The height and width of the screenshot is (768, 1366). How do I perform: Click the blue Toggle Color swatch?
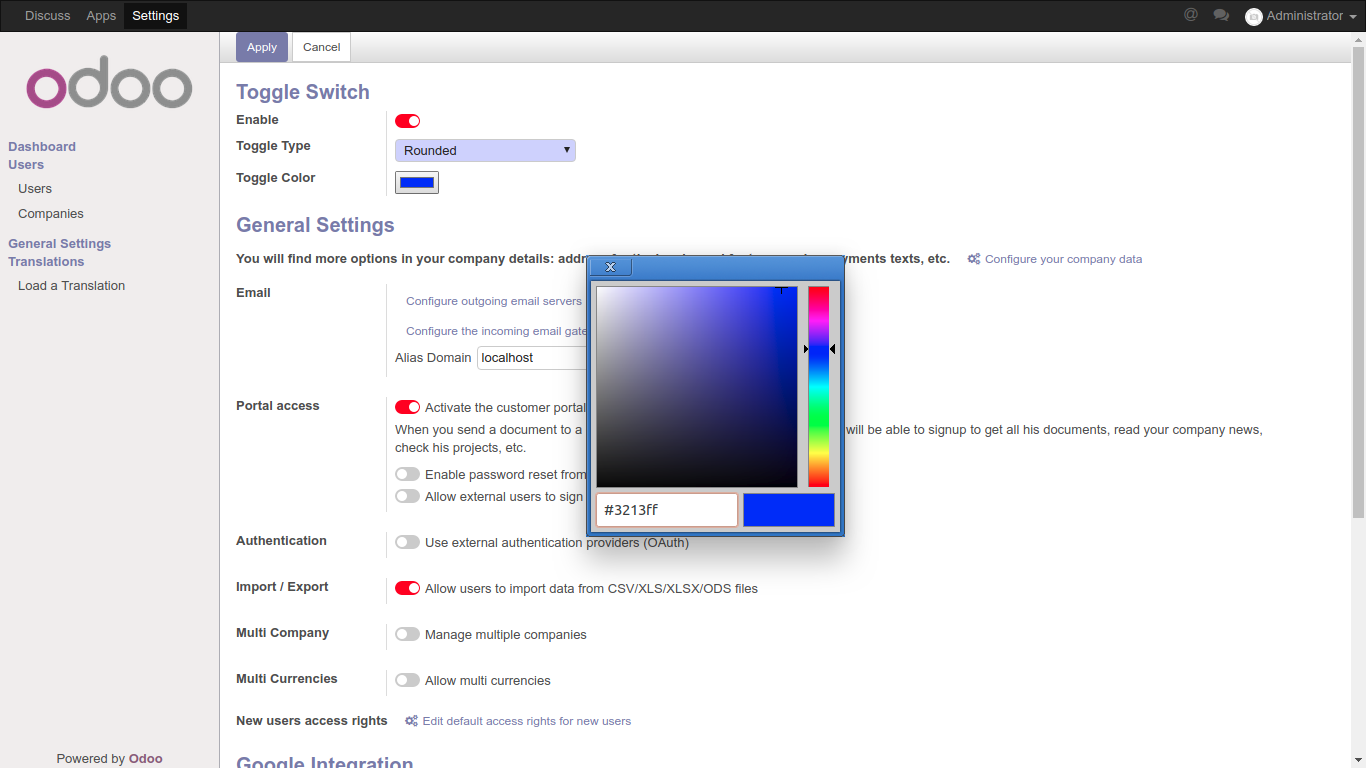pos(416,182)
